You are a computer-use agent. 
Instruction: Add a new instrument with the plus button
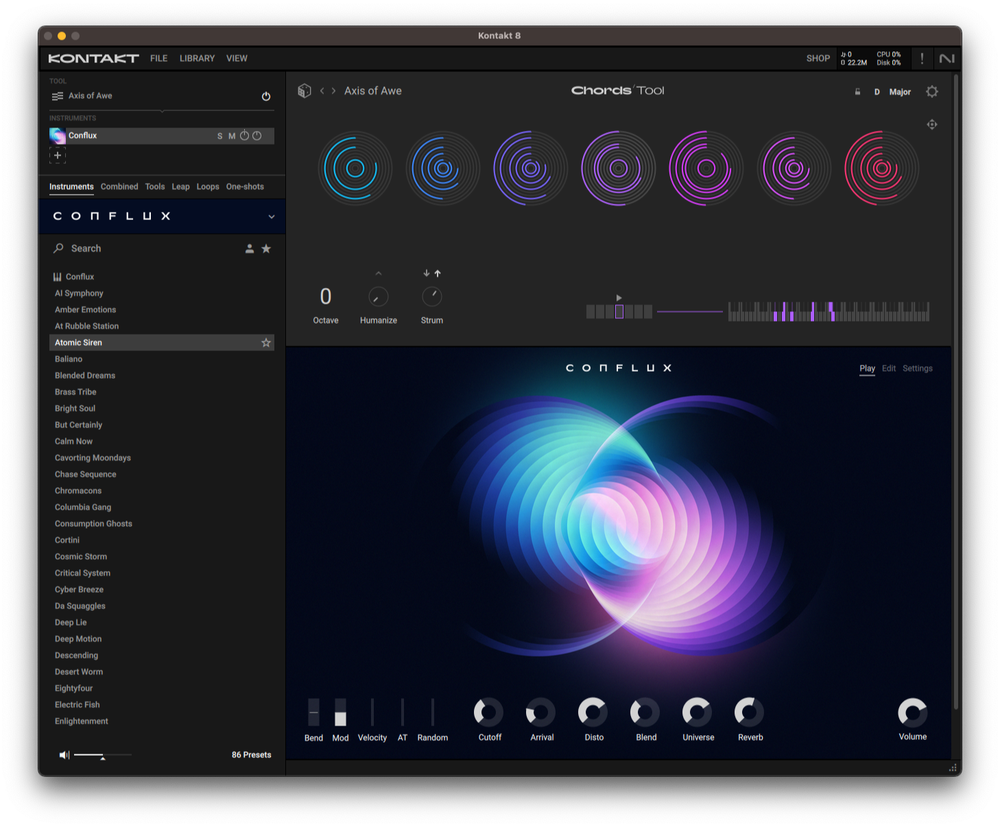click(57, 155)
